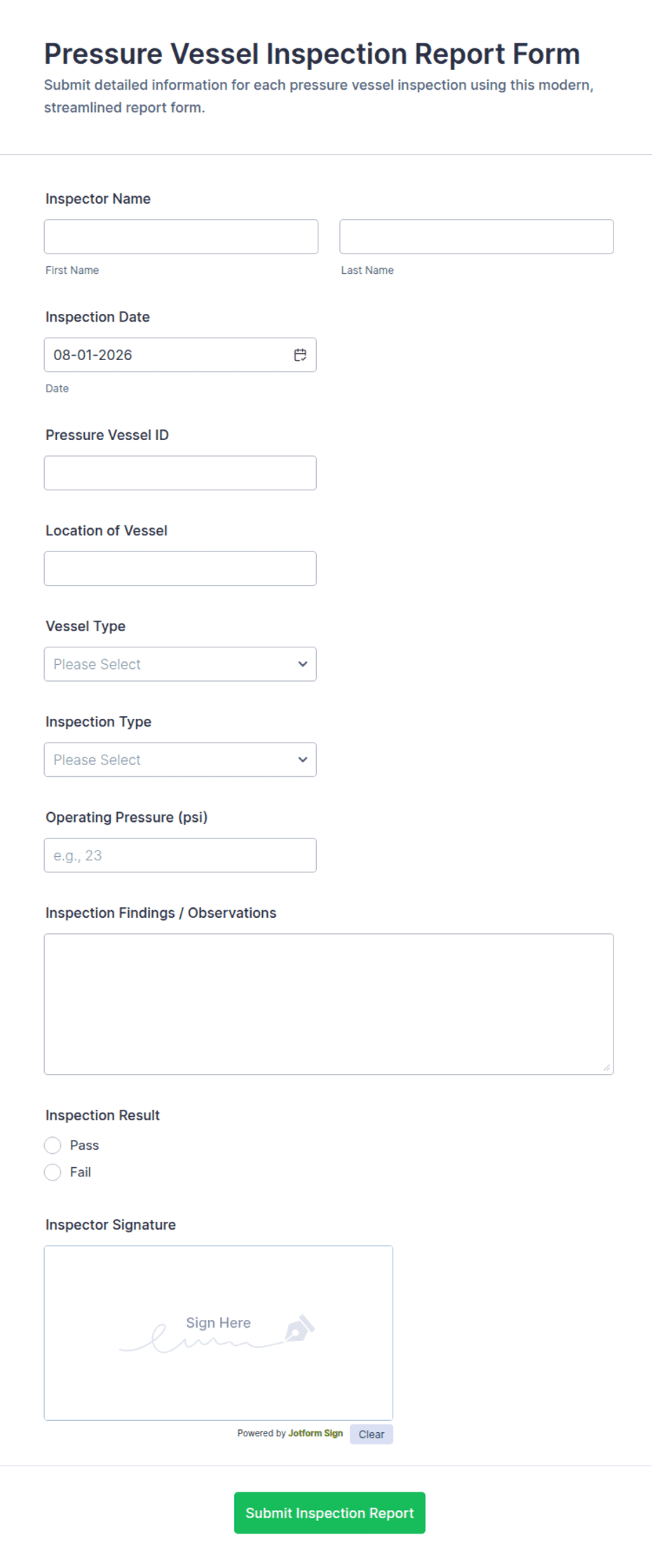Open the calendar picker icon
Screen dimensions: 652x1568
click(x=300, y=355)
